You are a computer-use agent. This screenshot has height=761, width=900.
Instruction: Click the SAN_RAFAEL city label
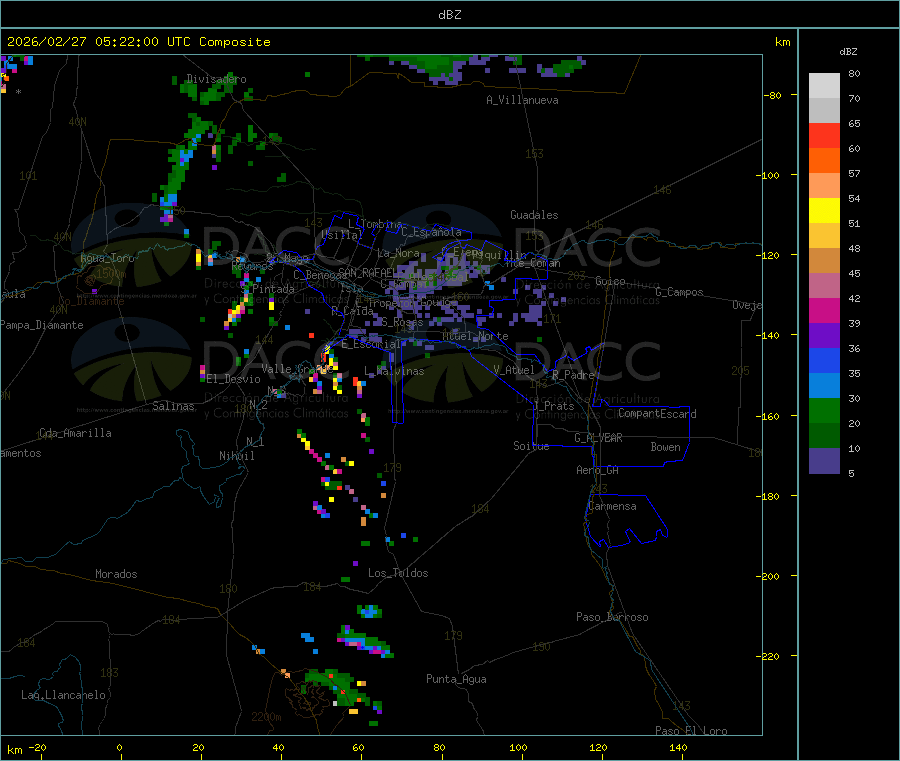pos(367,272)
